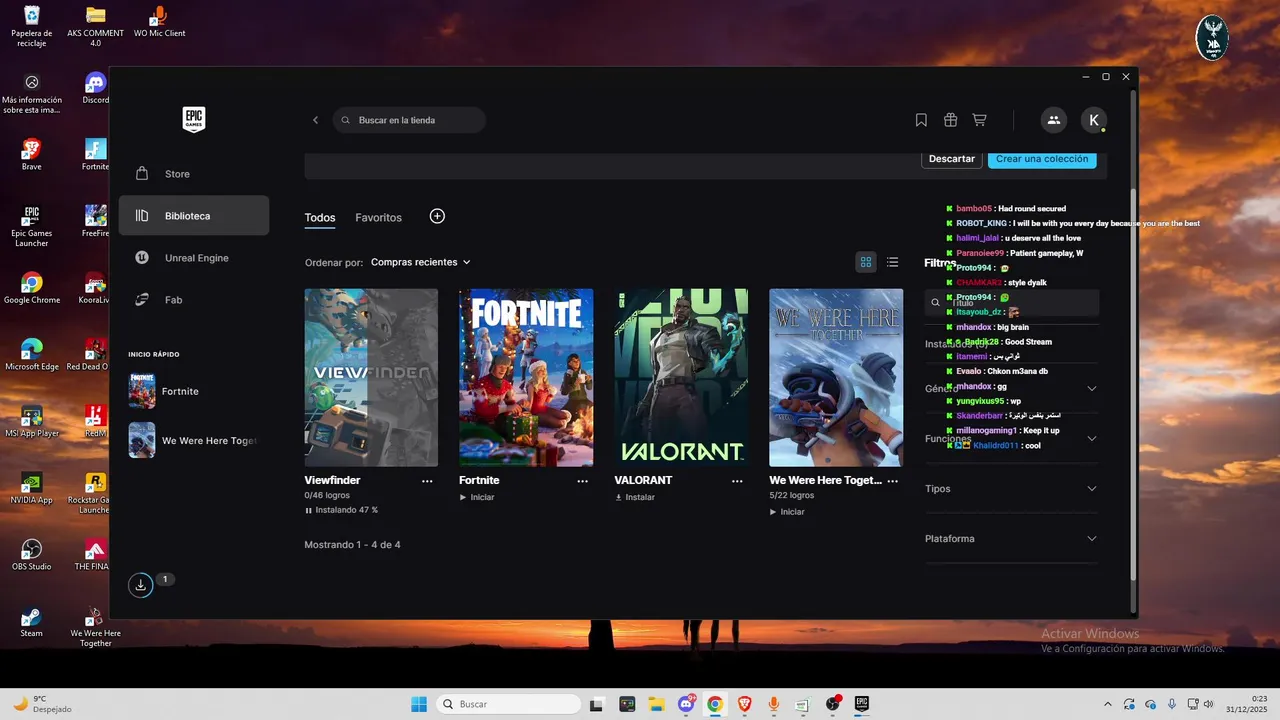Open options menu for Fortnite

click(582, 481)
